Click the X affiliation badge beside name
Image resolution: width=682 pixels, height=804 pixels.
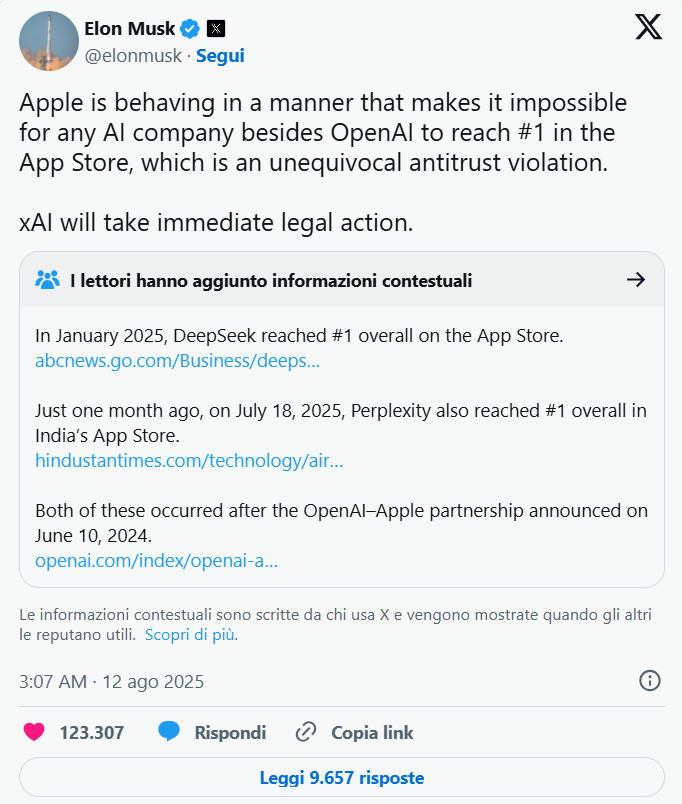216,28
